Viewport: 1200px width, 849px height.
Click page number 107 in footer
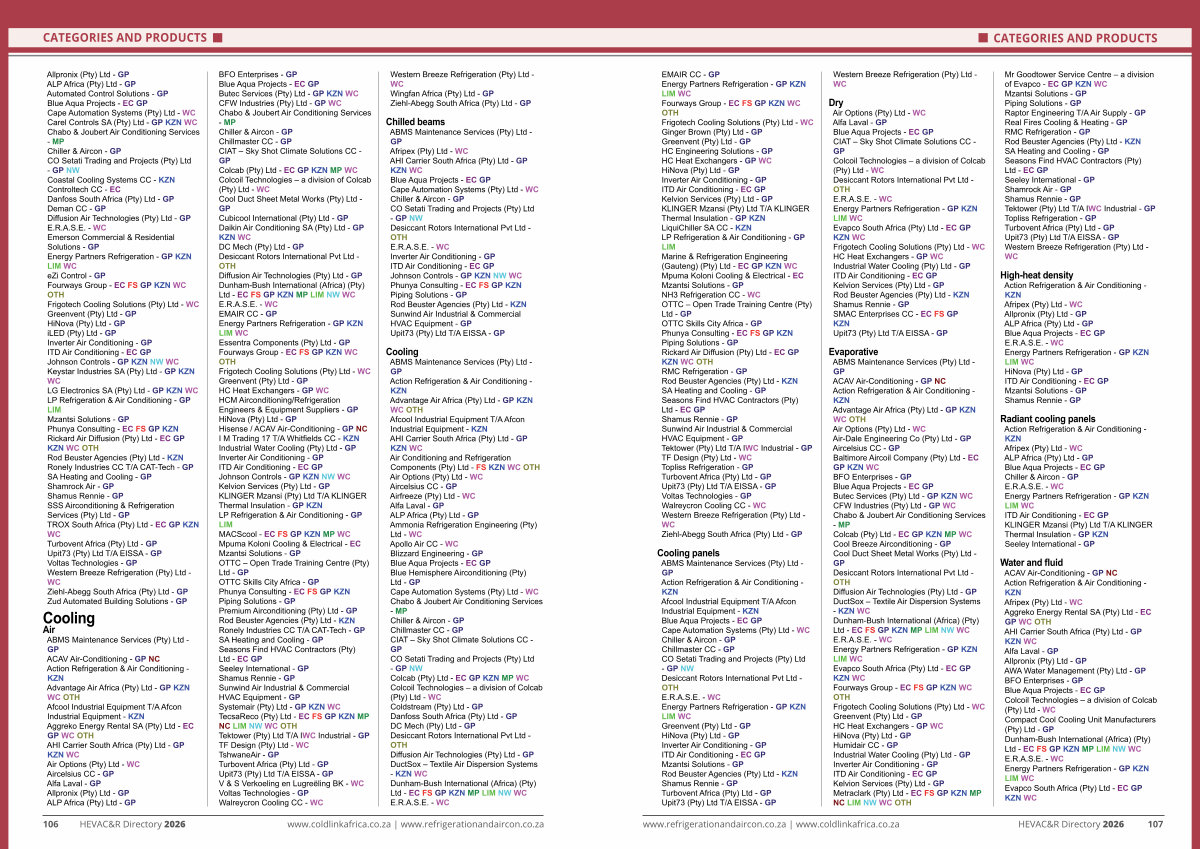tap(1155, 824)
